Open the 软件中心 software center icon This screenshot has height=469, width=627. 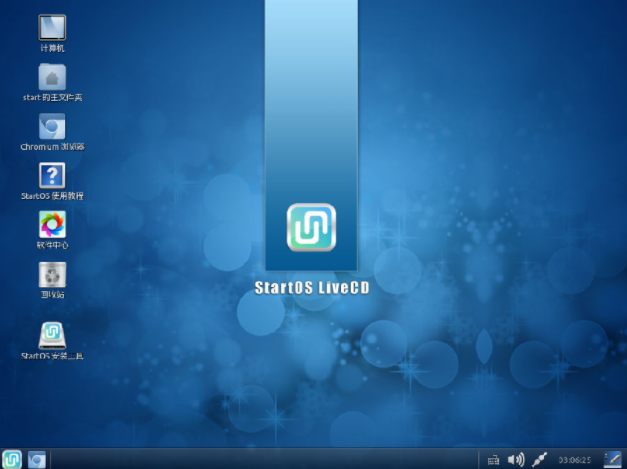(x=52, y=223)
